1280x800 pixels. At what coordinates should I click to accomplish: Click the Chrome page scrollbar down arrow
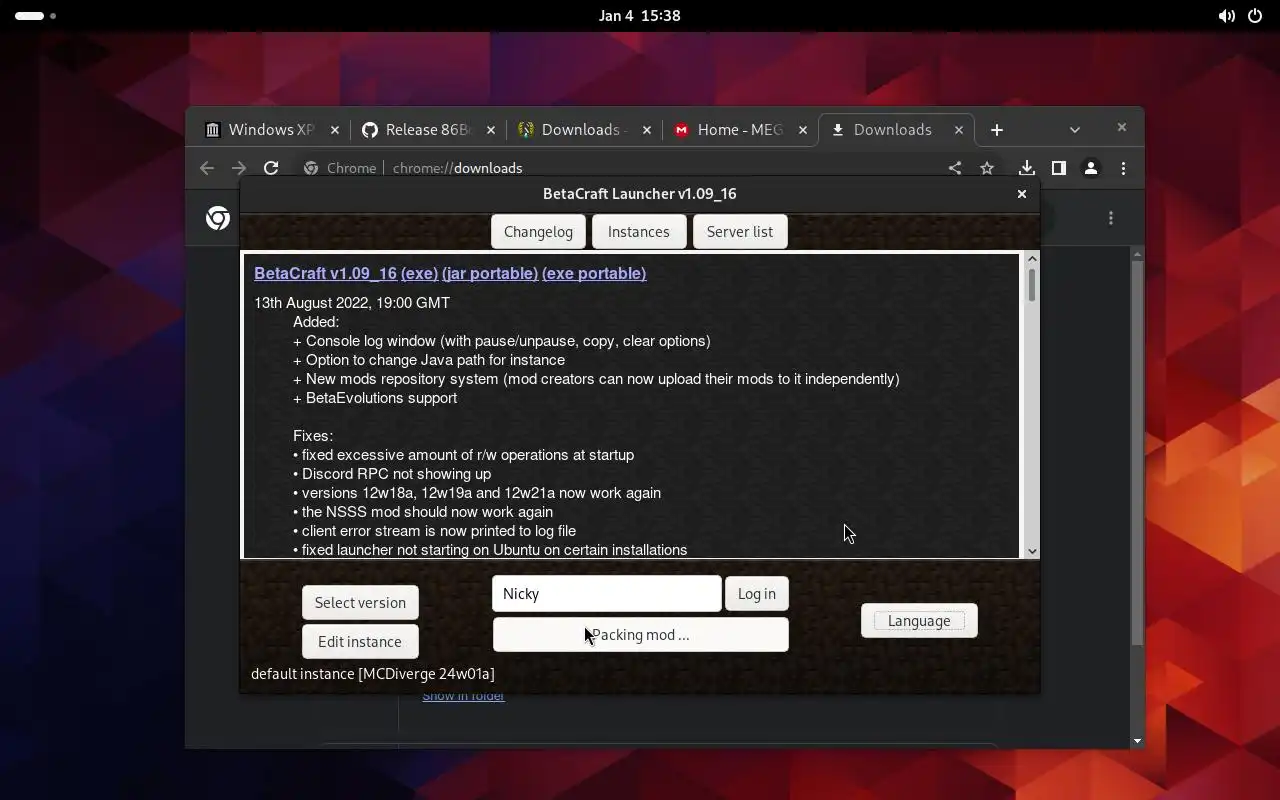[x=1137, y=741]
